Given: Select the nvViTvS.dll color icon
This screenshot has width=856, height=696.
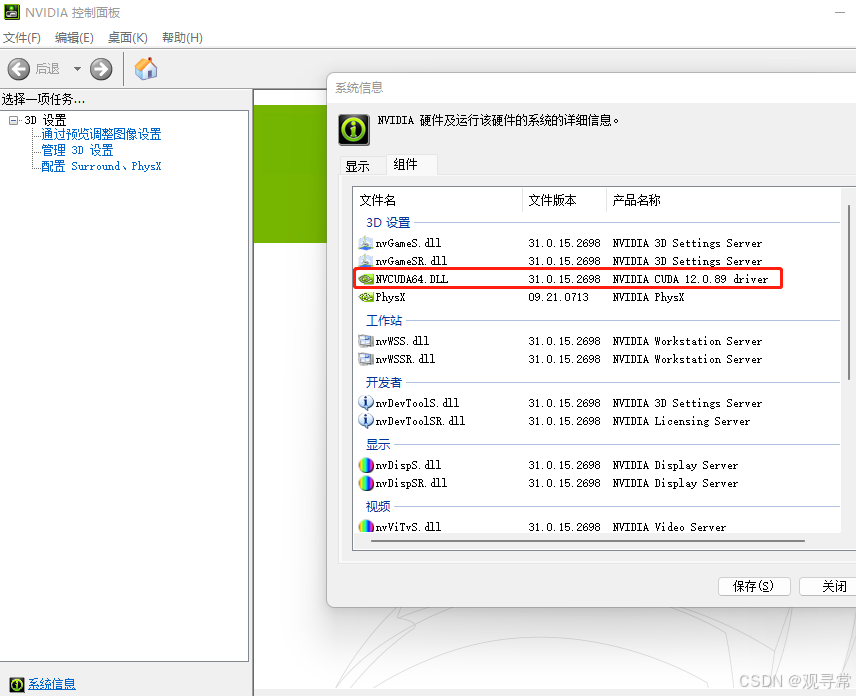Looking at the screenshot, I should pyautogui.click(x=366, y=526).
